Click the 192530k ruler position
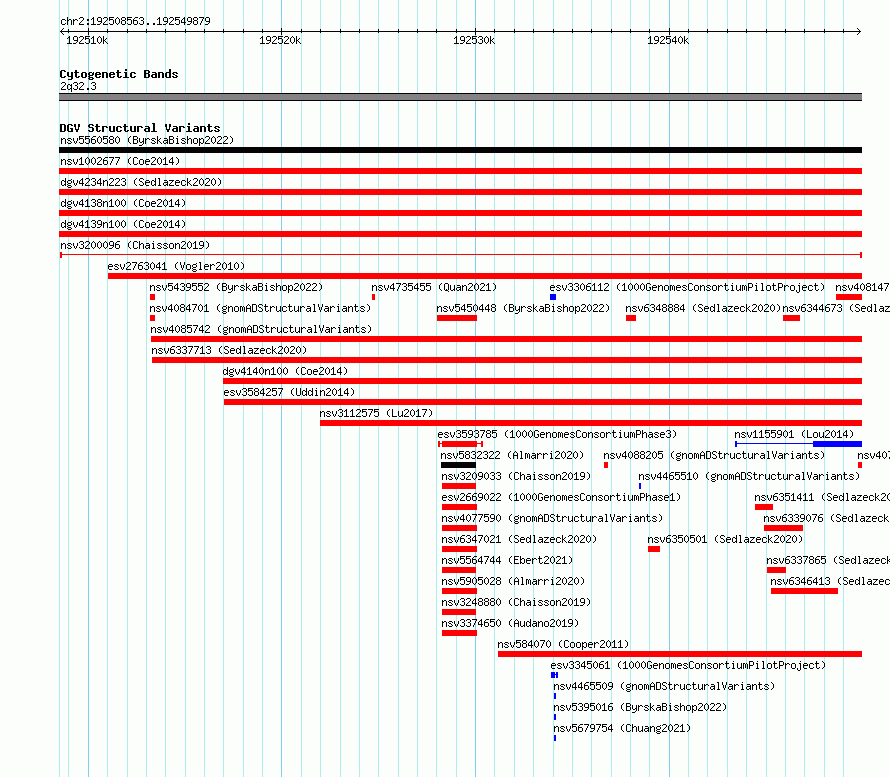The image size is (890, 777). [x=474, y=40]
